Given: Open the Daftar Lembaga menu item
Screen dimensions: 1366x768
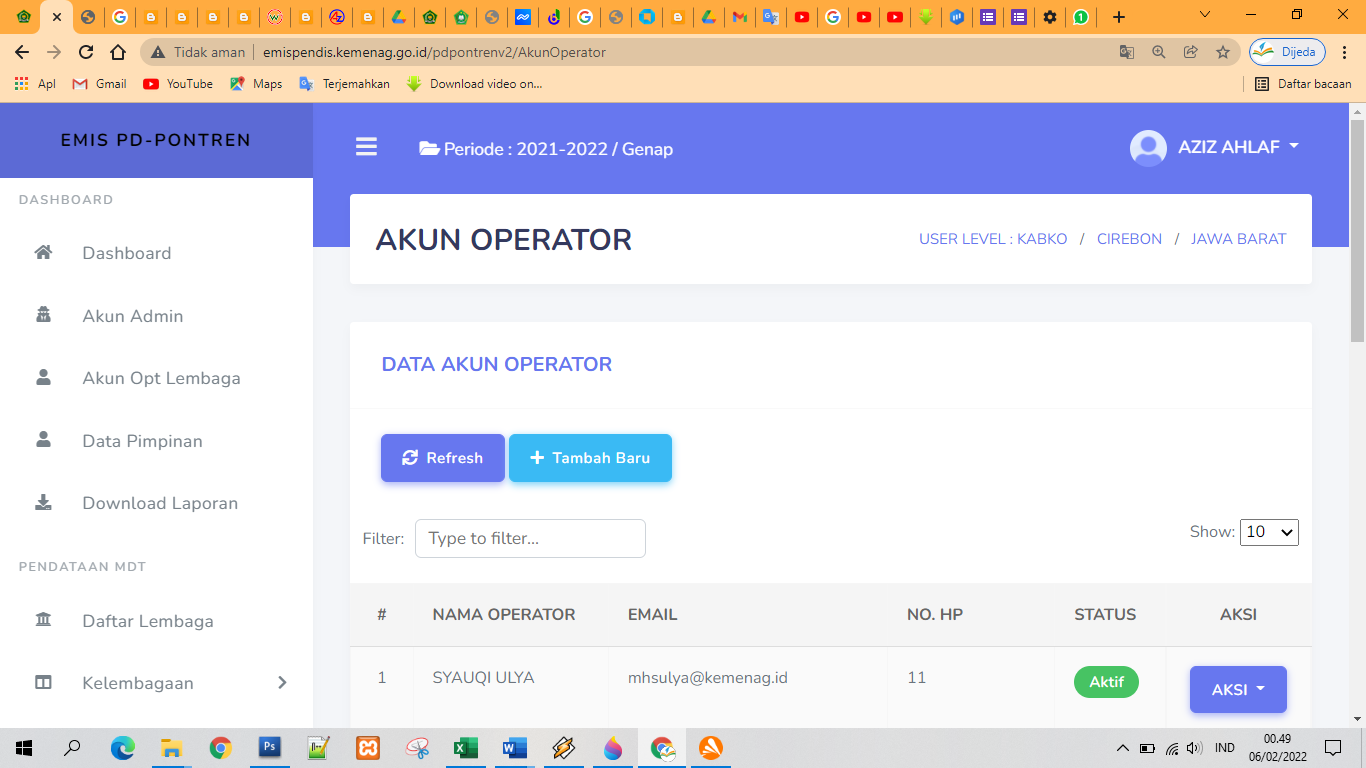Looking at the screenshot, I should coord(148,621).
